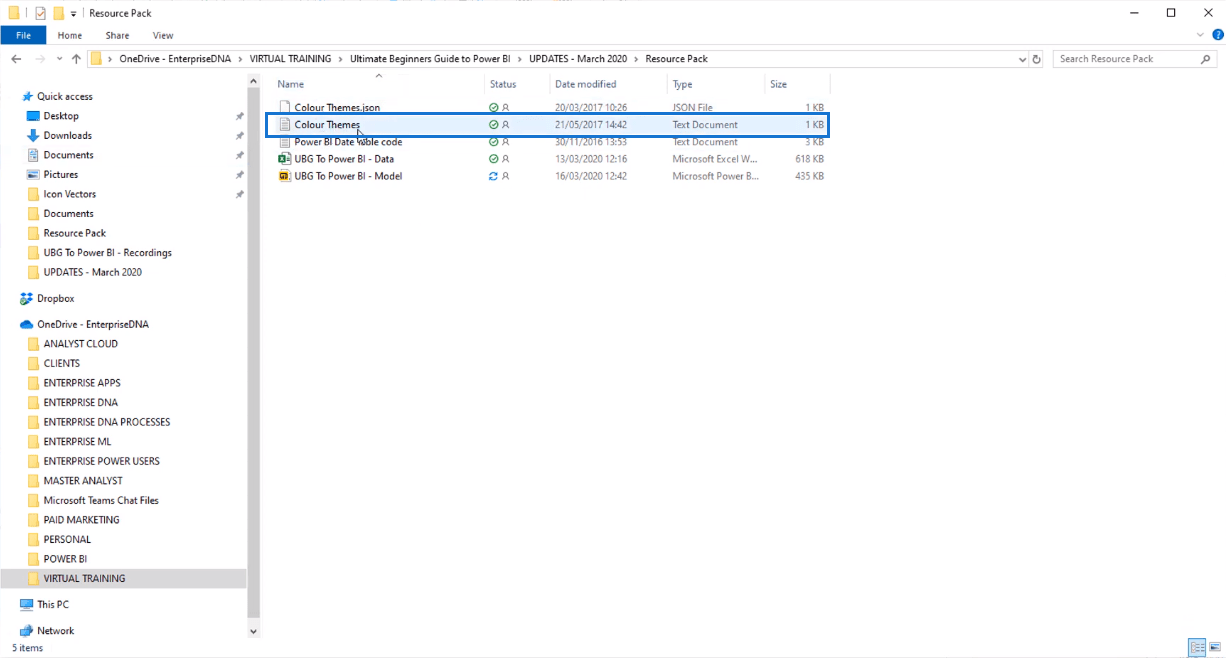Open the Home ribbon tab
This screenshot has height=658, width=1226.
click(x=70, y=35)
